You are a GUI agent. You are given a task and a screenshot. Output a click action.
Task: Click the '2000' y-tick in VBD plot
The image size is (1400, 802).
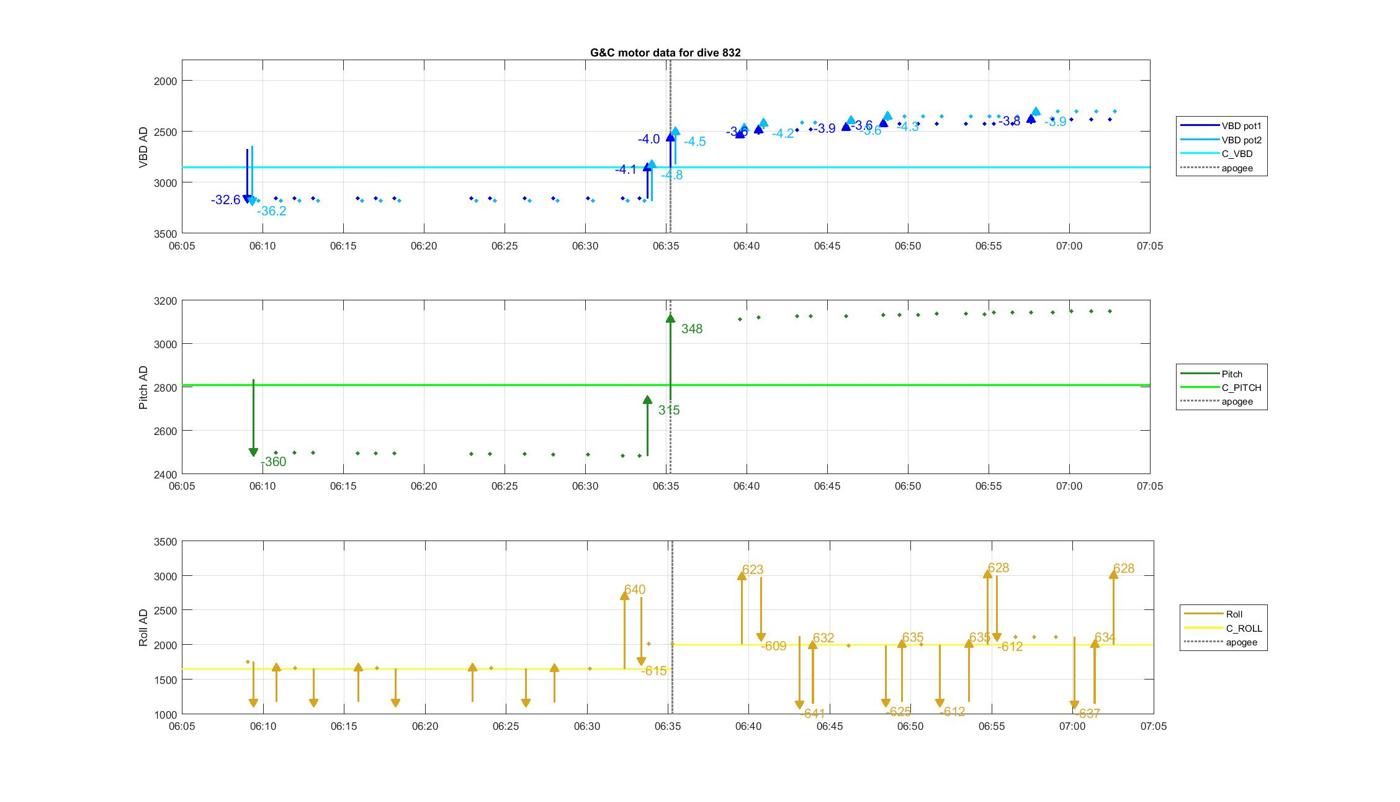click(165, 81)
